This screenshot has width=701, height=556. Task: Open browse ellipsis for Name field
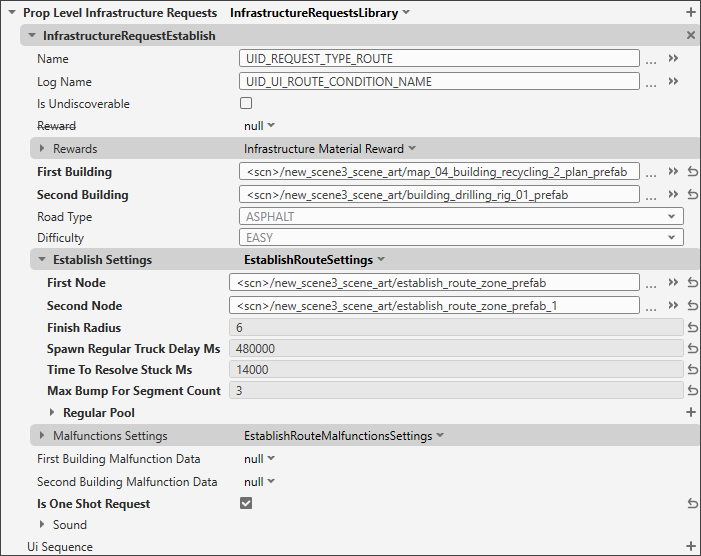pyautogui.click(x=651, y=59)
